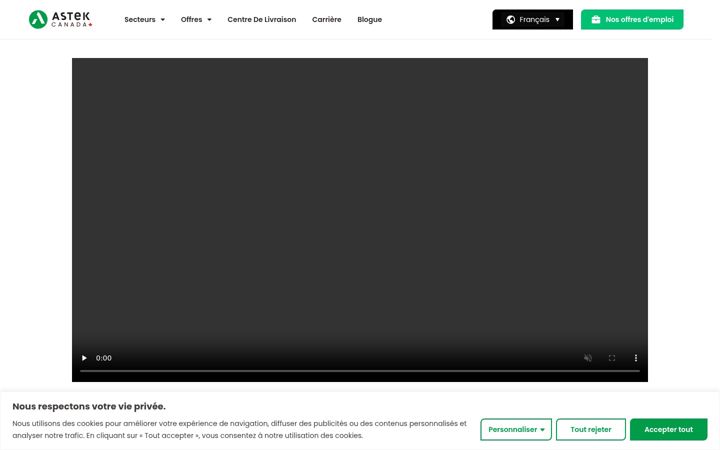
Task: Open video more options menu
Action: (x=636, y=358)
